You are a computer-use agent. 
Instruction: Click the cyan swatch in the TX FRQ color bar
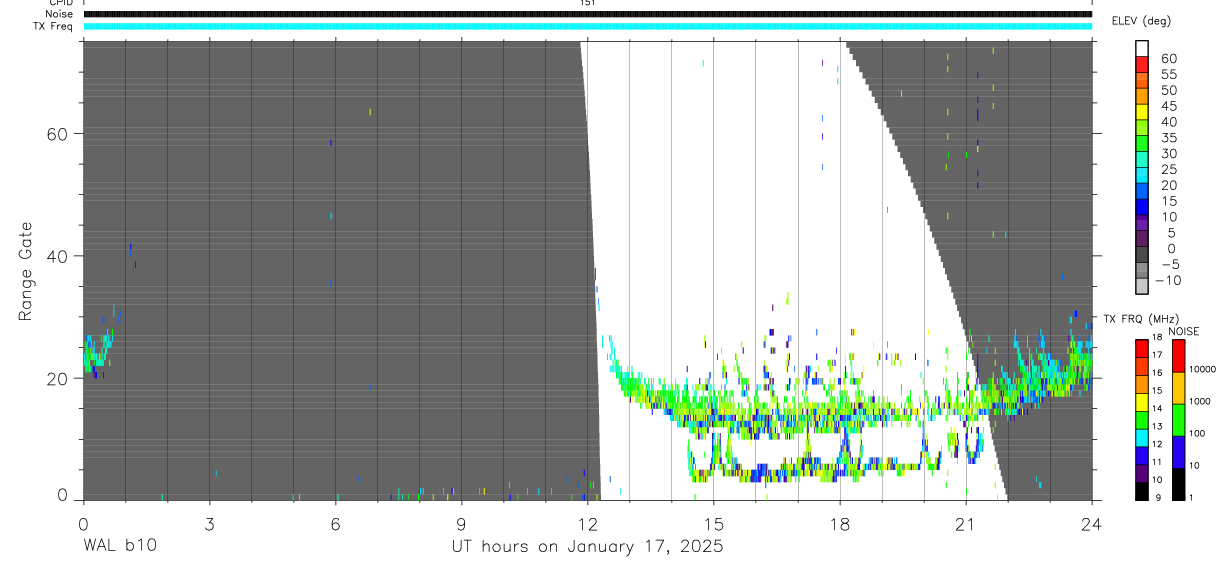pyautogui.click(x=1142, y=438)
